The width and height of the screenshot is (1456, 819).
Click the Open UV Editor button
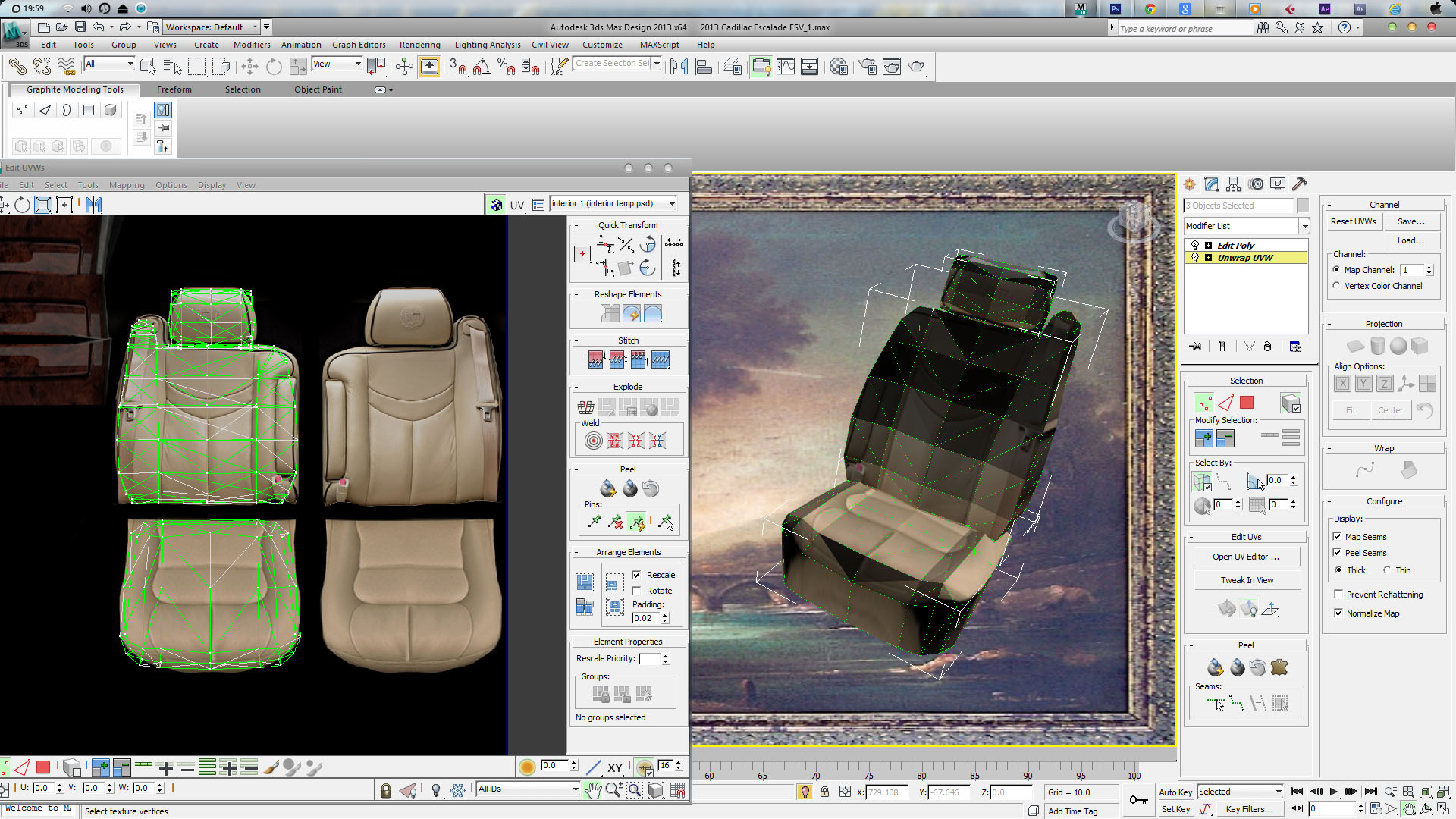point(1245,557)
